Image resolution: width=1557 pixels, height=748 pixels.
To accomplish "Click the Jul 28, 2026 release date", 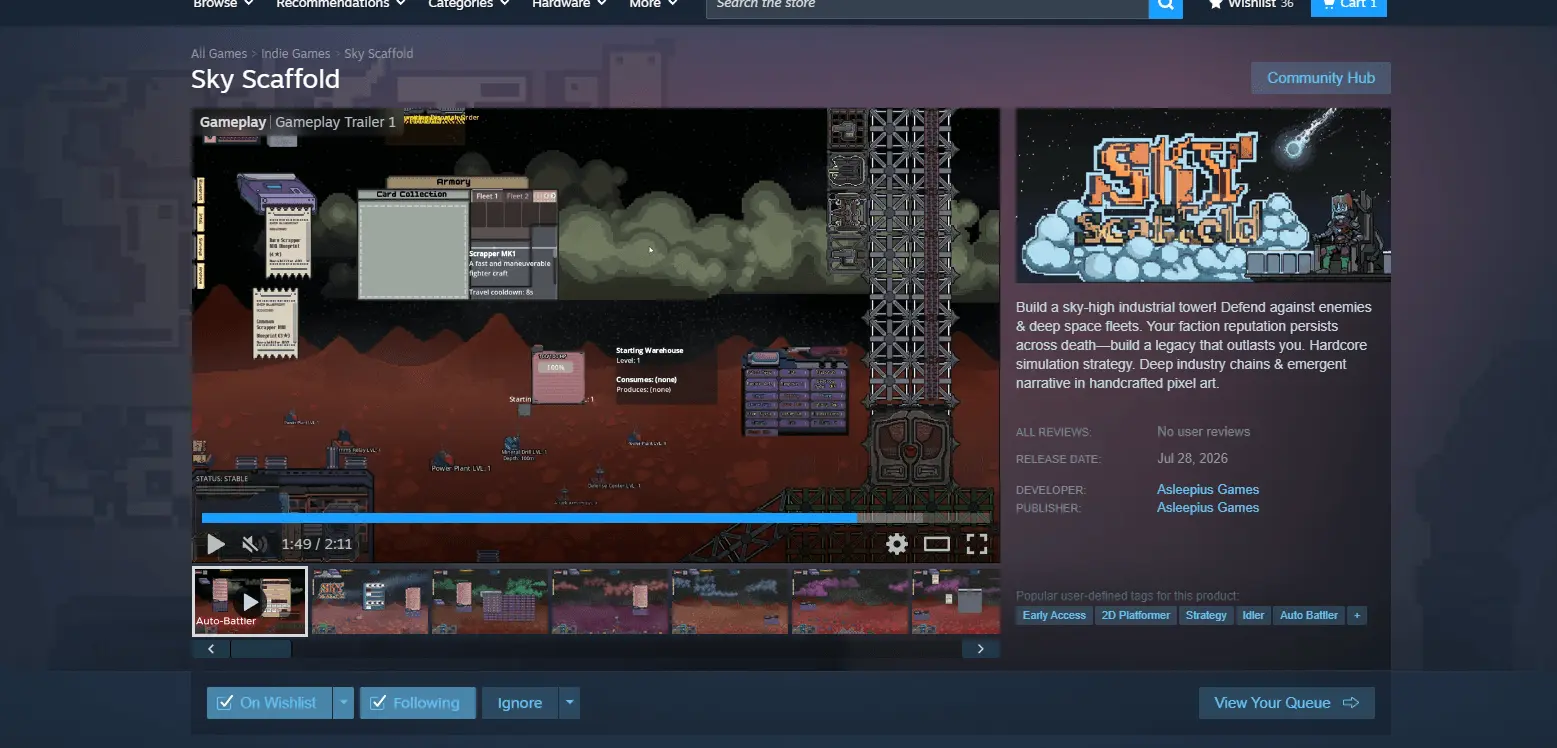I will (x=1192, y=459).
